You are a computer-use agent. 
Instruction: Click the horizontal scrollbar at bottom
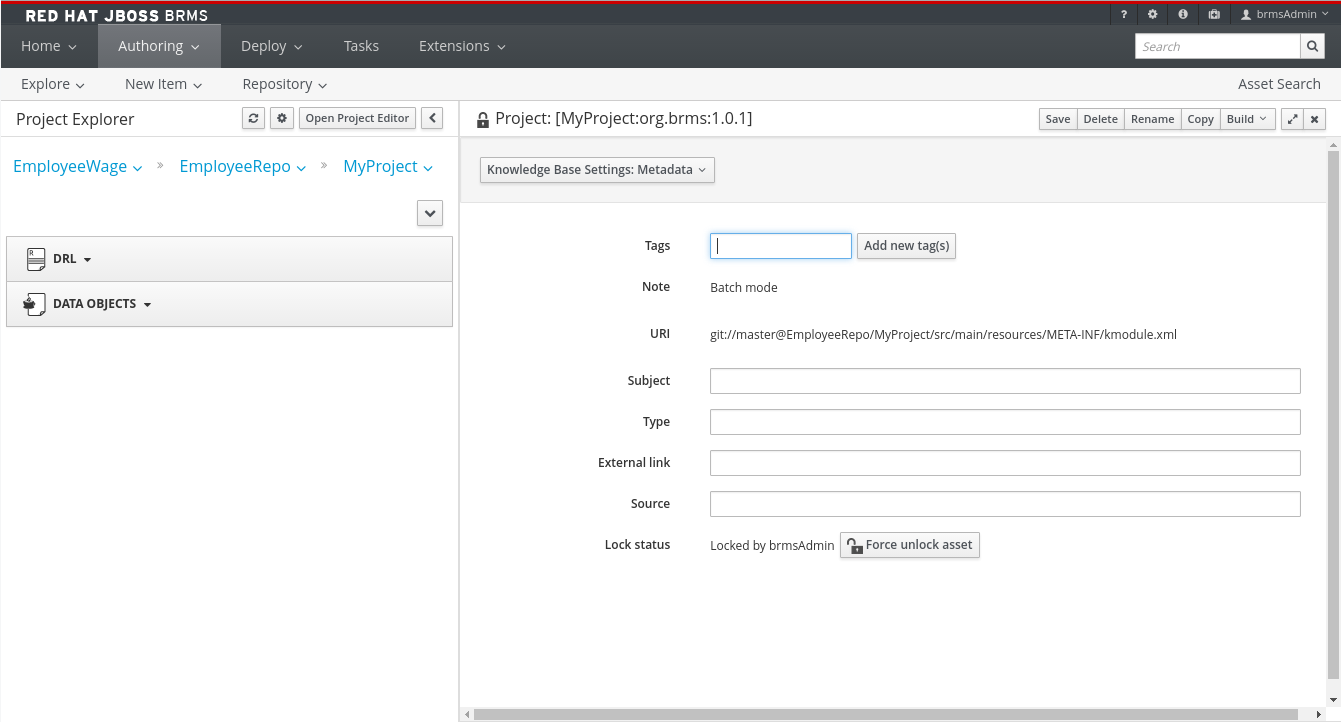point(888,715)
